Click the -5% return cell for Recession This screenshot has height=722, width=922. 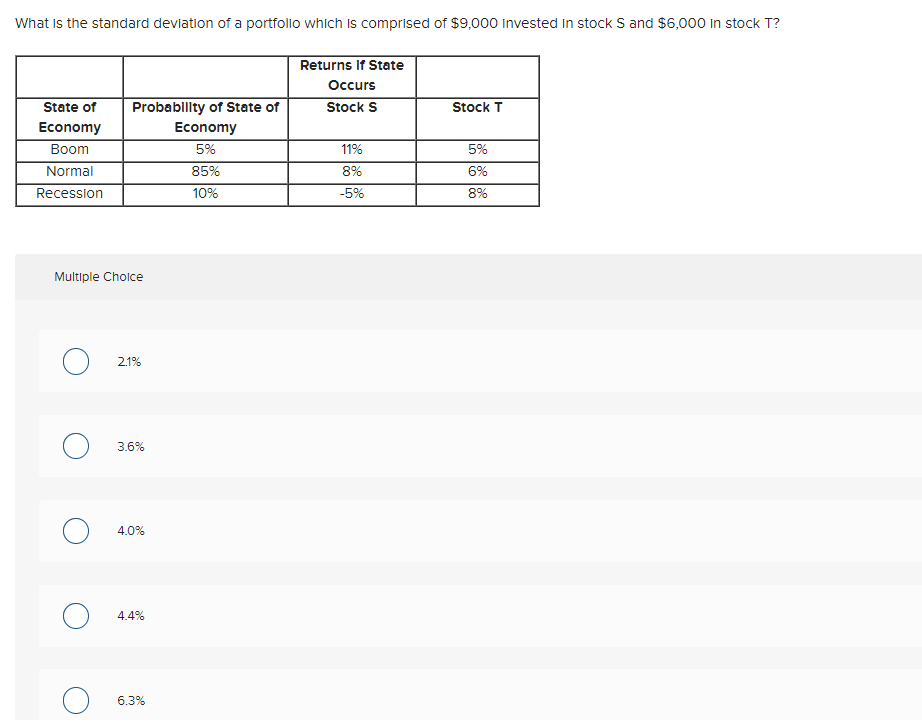352,193
